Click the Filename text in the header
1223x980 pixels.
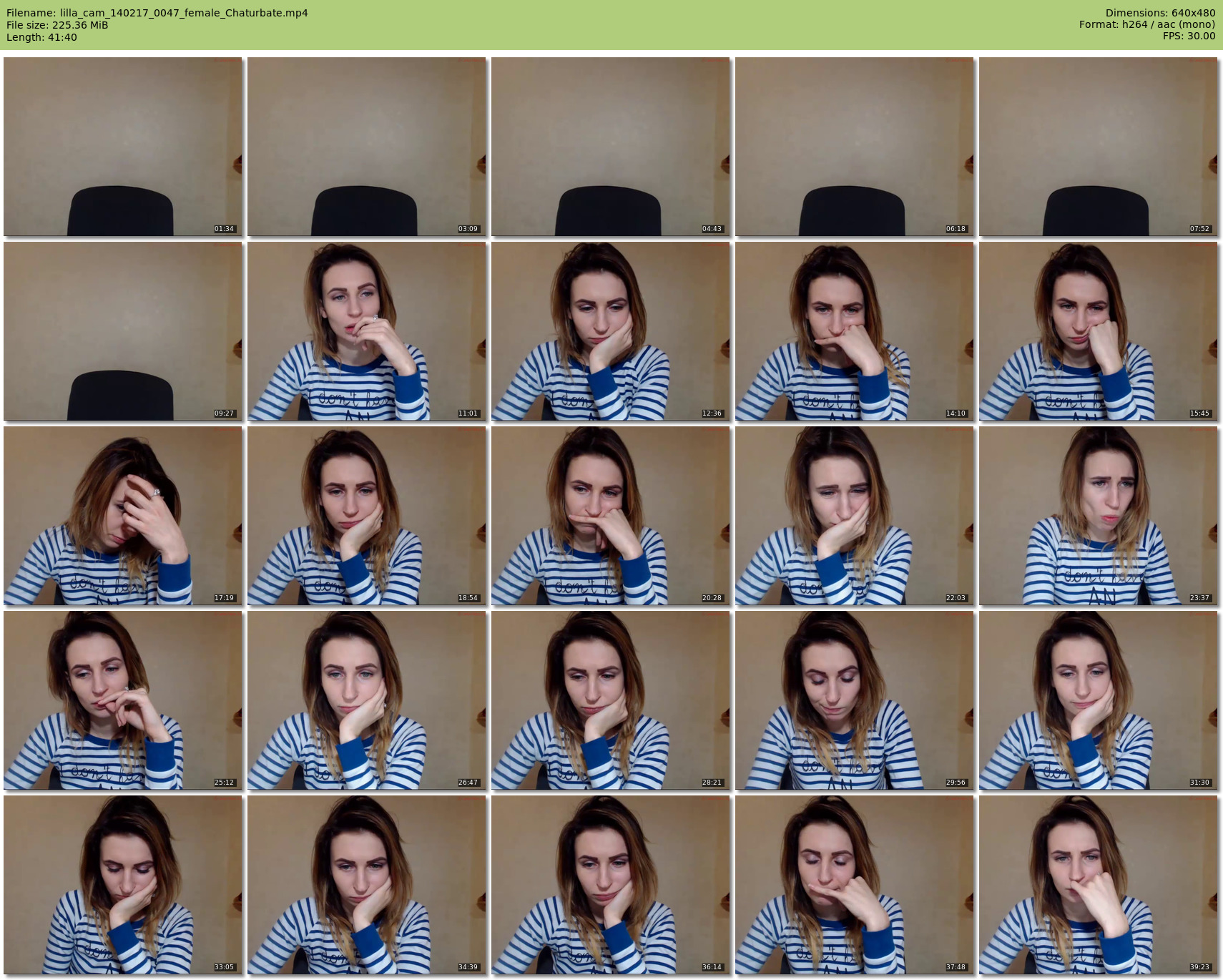tap(157, 13)
